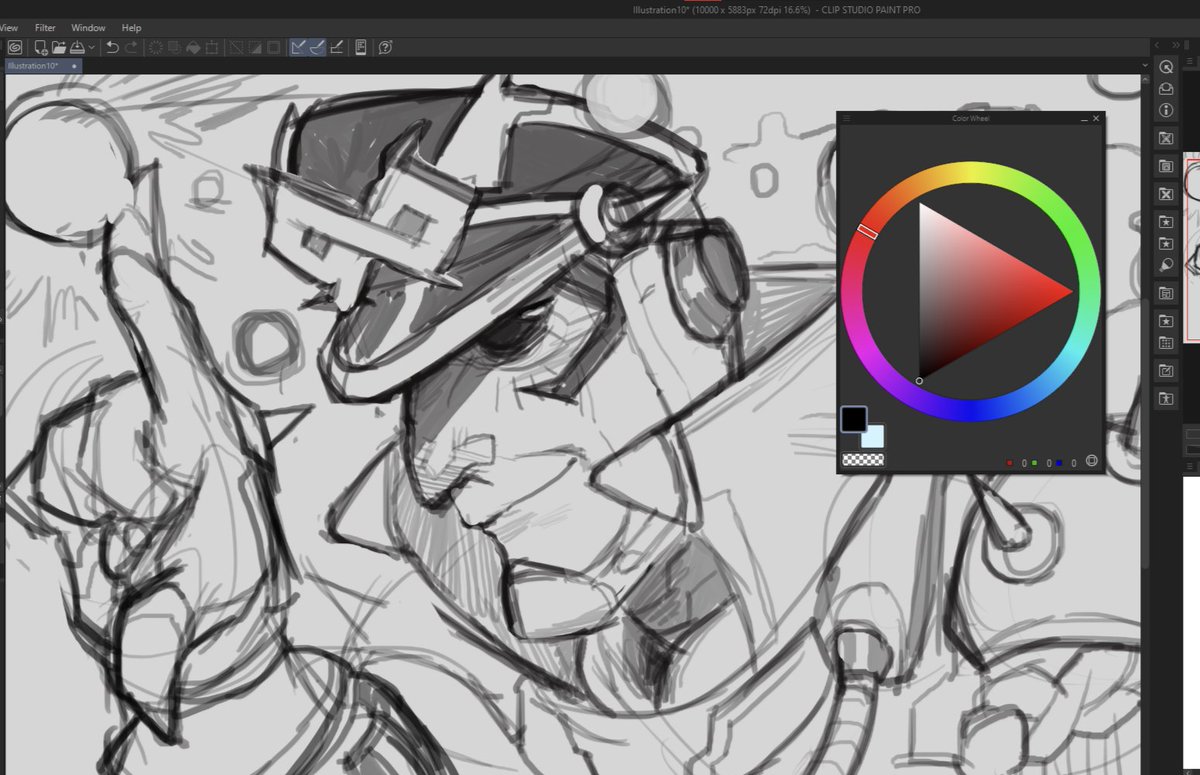1200x775 pixels.
Task: Redo the undone action
Action: [x=131, y=47]
